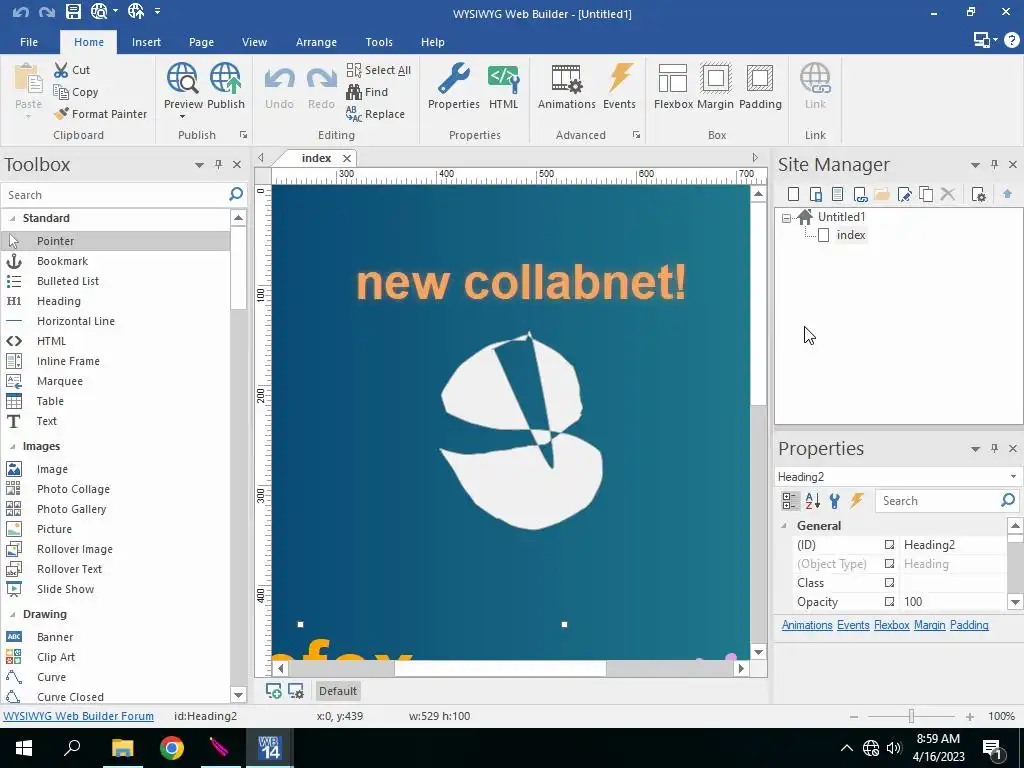
Task: Pin the Site Manager panel
Action: click(994, 165)
